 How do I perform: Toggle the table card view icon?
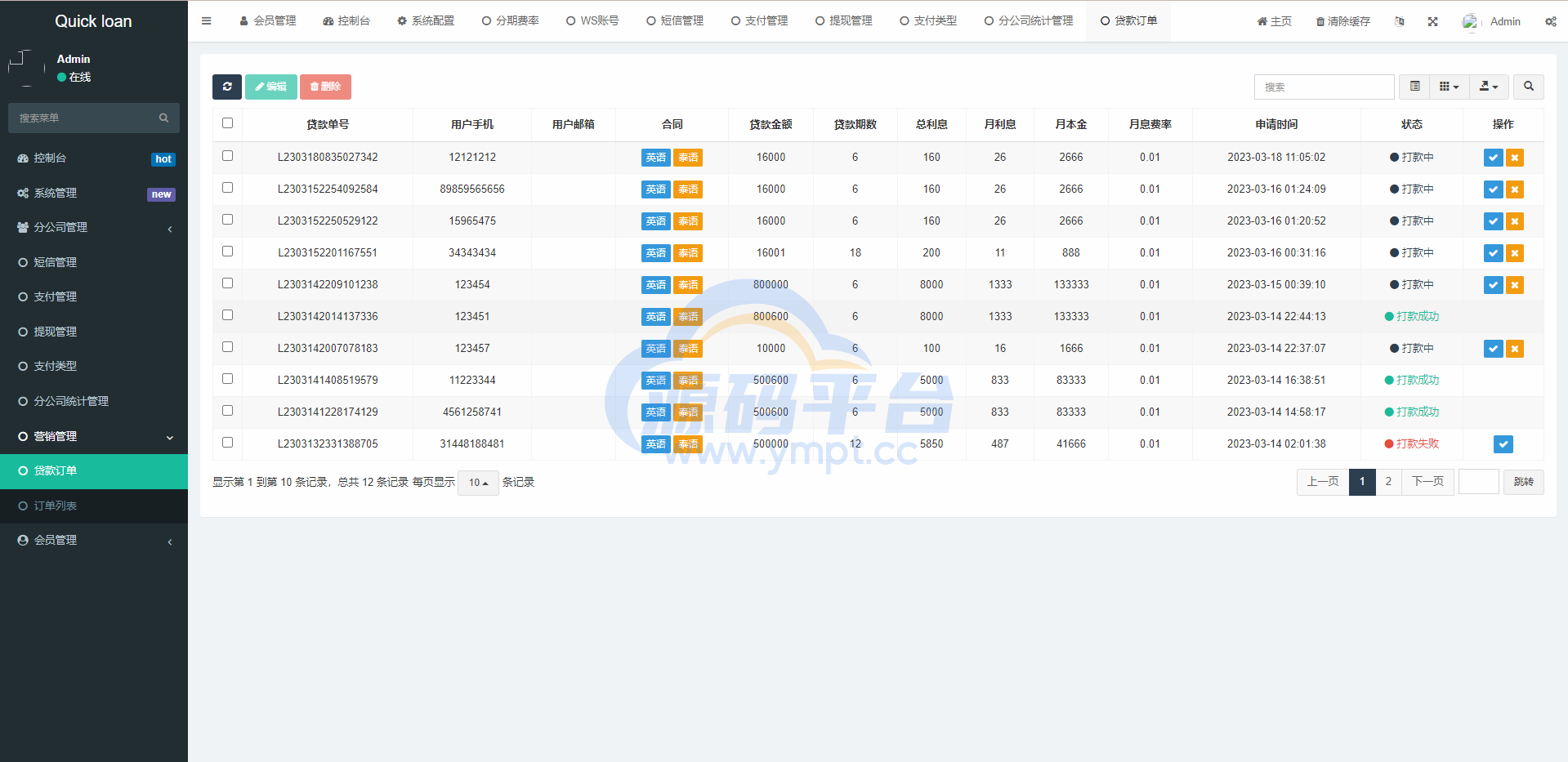(x=1415, y=87)
